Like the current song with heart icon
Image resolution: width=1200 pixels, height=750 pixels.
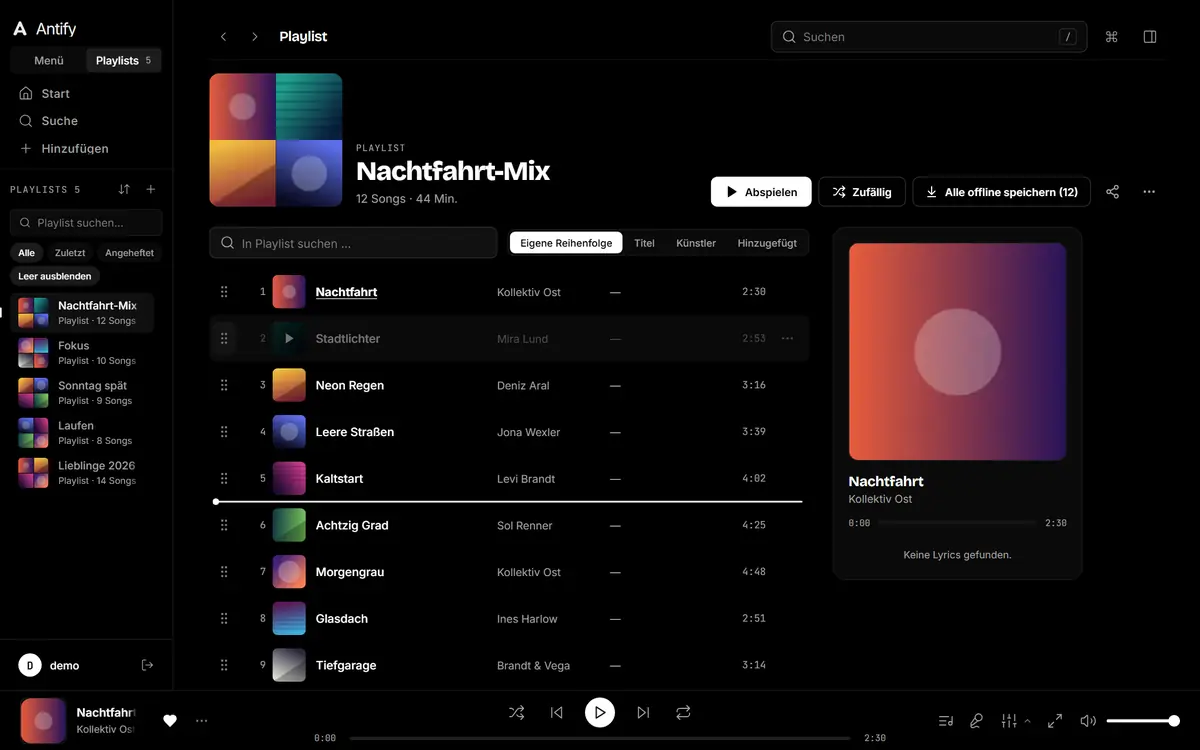click(x=170, y=720)
